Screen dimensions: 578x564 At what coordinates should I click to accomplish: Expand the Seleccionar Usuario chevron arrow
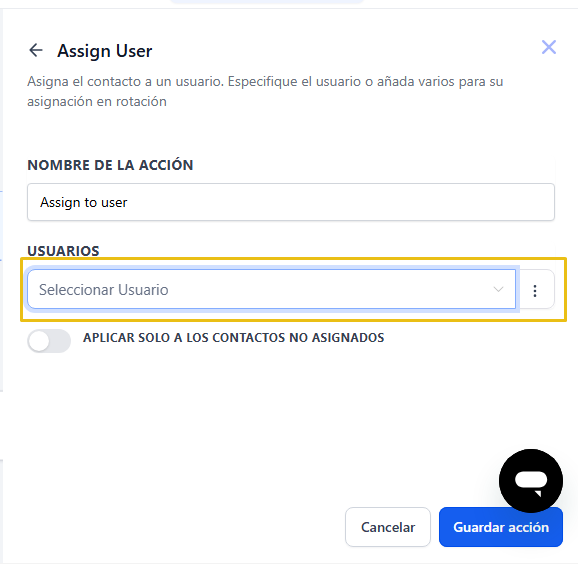(x=498, y=289)
